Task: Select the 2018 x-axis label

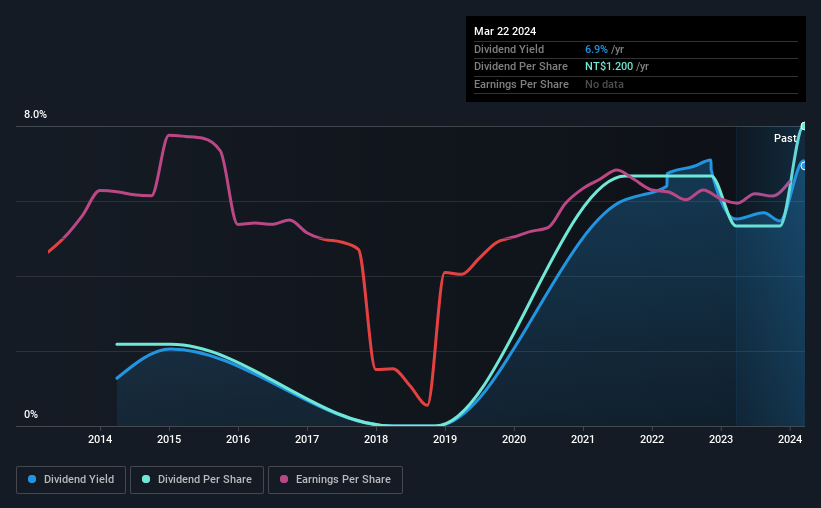Action: click(x=376, y=439)
